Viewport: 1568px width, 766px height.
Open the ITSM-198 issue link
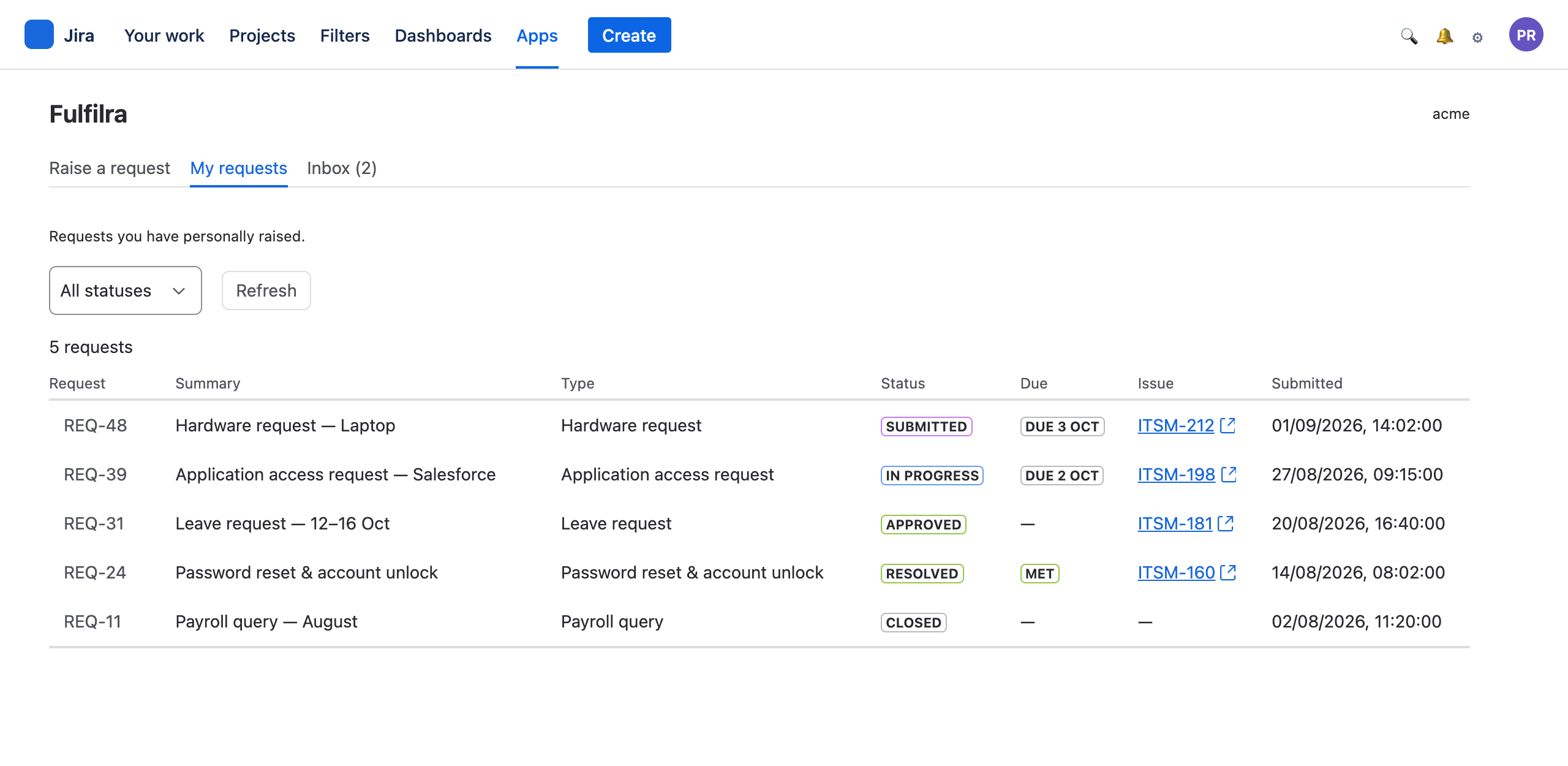pos(1176,474)
